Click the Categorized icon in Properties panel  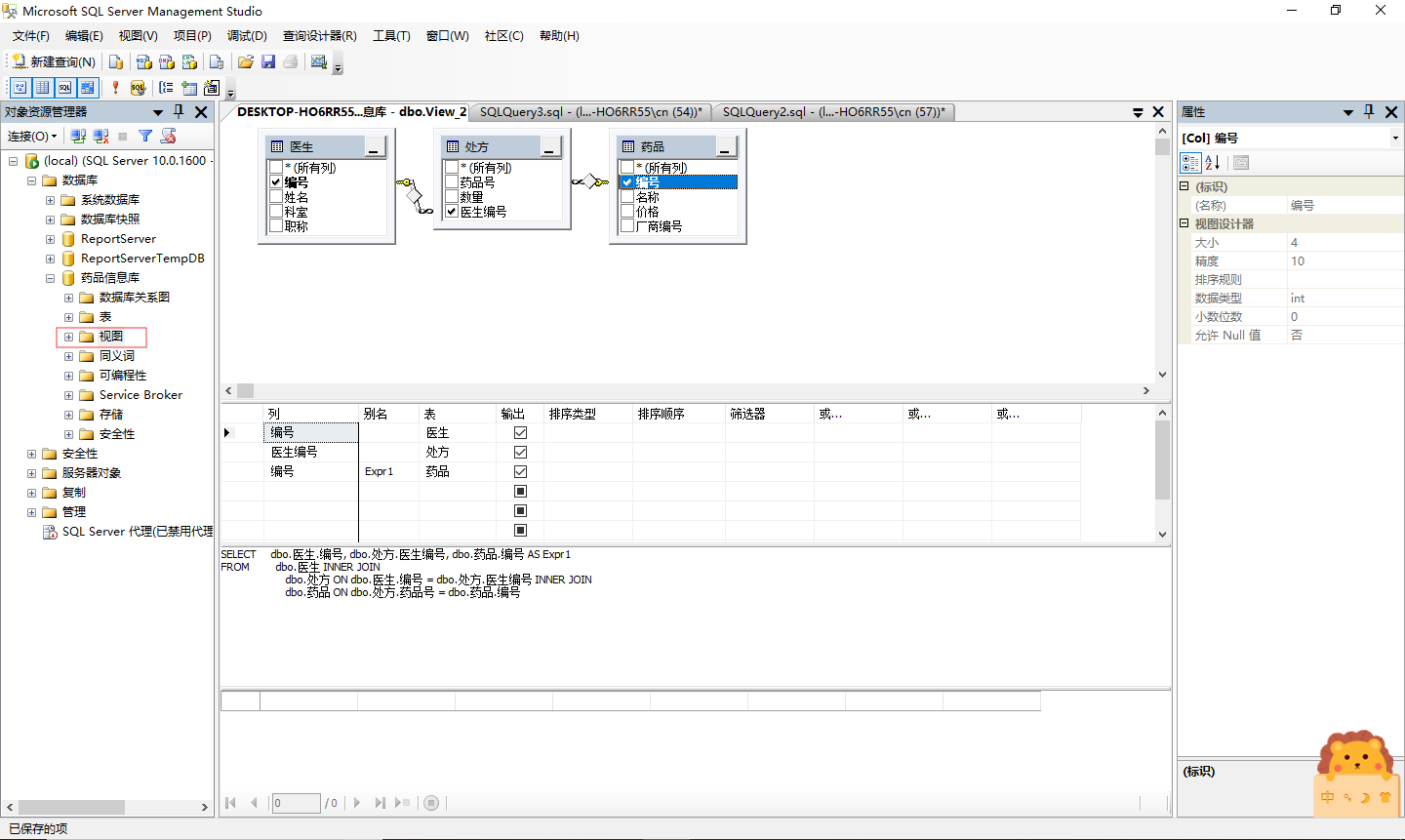pos(1191,162)
